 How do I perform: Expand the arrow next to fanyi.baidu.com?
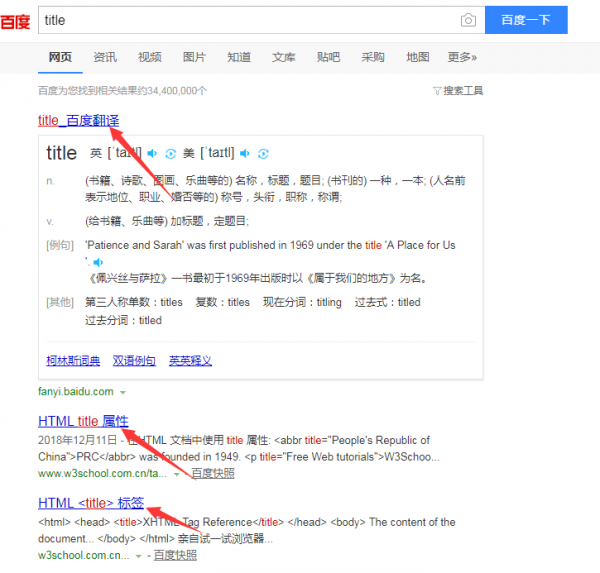click(123, 391)
